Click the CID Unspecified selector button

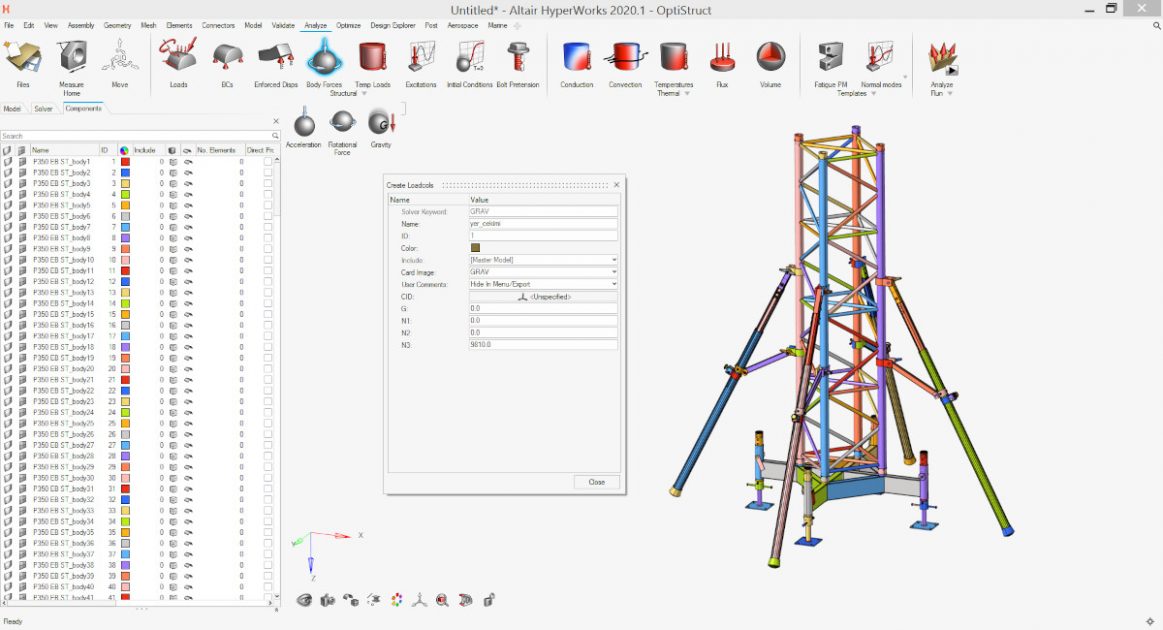[x=543, y=297]
